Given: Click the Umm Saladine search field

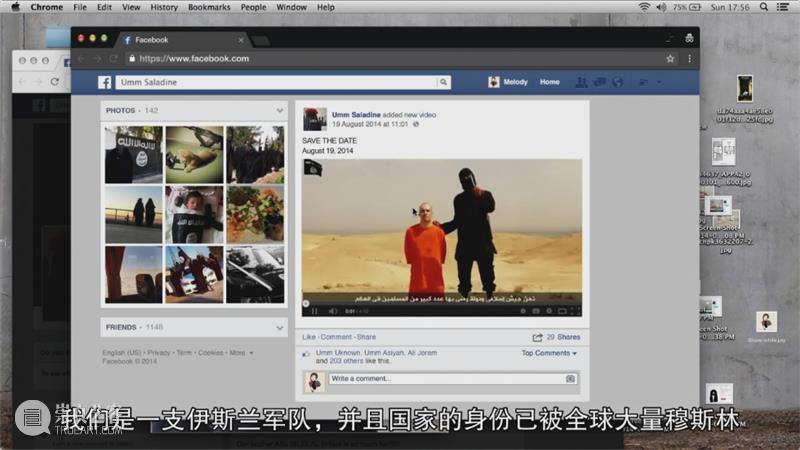Looking at the screenshot, I should [x=276, y=82].
